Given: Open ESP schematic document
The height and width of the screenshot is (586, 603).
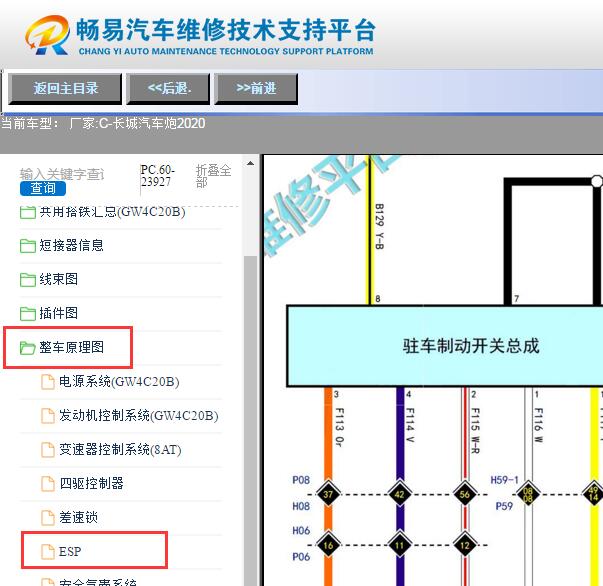Looking at the screenshot, I should tap(70, 551).
